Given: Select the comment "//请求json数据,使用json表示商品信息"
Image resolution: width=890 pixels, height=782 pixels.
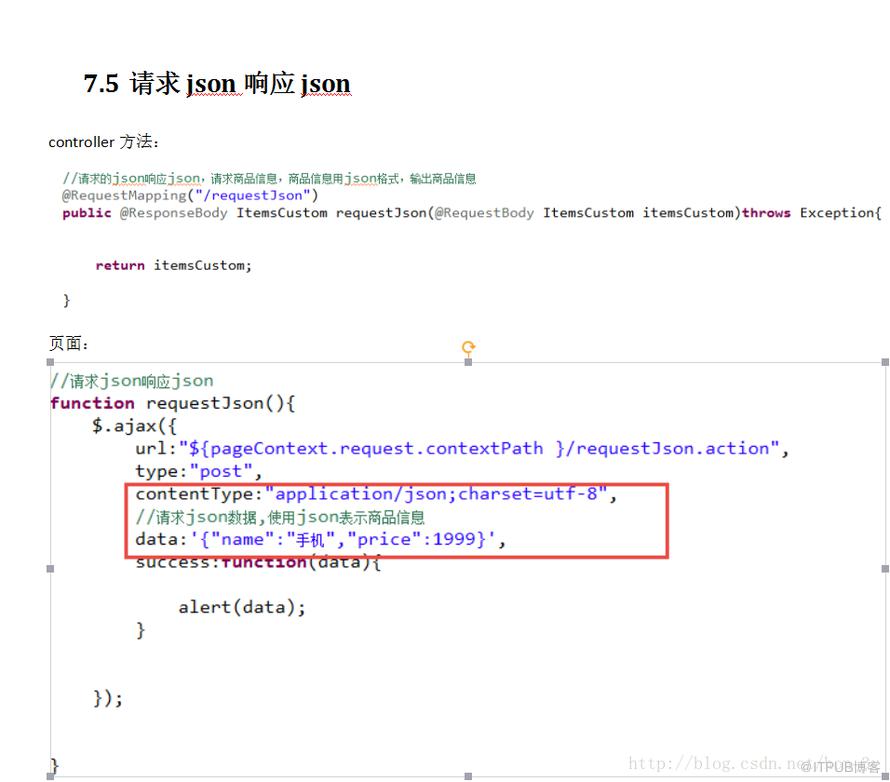Looking at the screenshot, I should 280,517.
